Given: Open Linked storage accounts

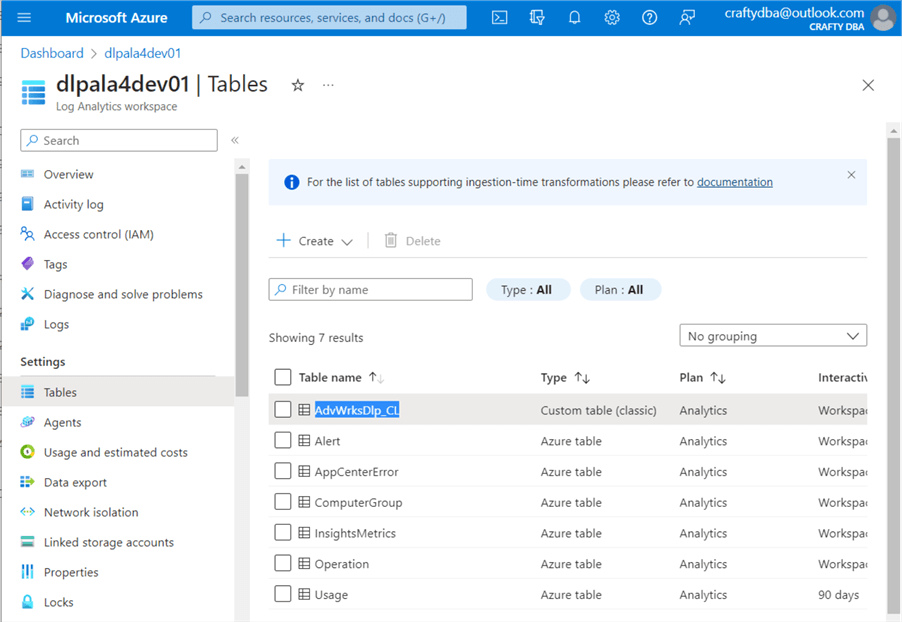Looking at the screenshot, I should [x=109, y=542].
